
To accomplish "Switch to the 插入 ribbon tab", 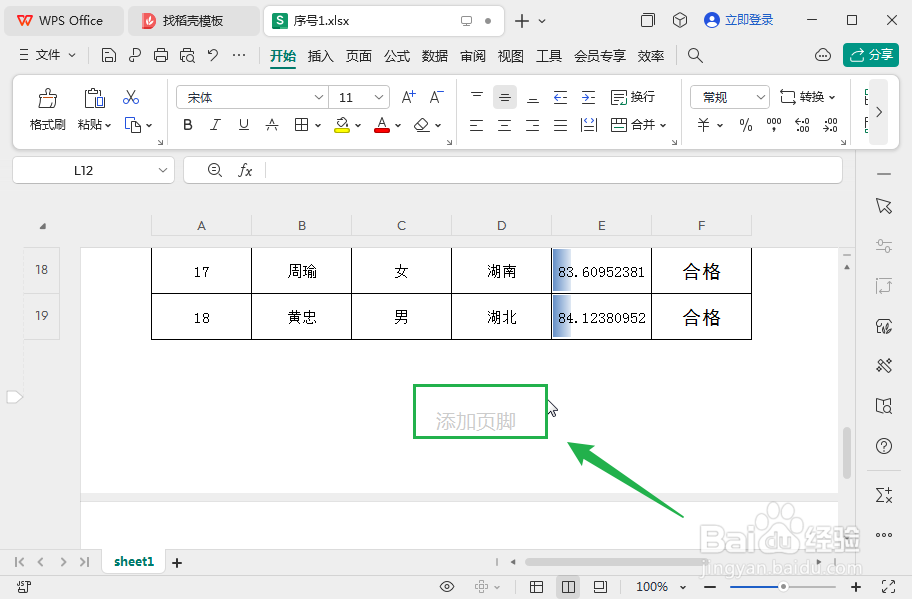I will tap(320, 57).
